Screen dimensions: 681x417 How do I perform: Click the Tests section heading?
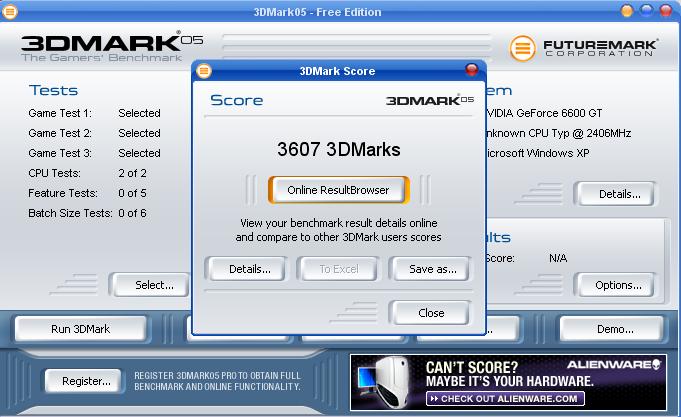pyautogui.click(x=53, y=90)
